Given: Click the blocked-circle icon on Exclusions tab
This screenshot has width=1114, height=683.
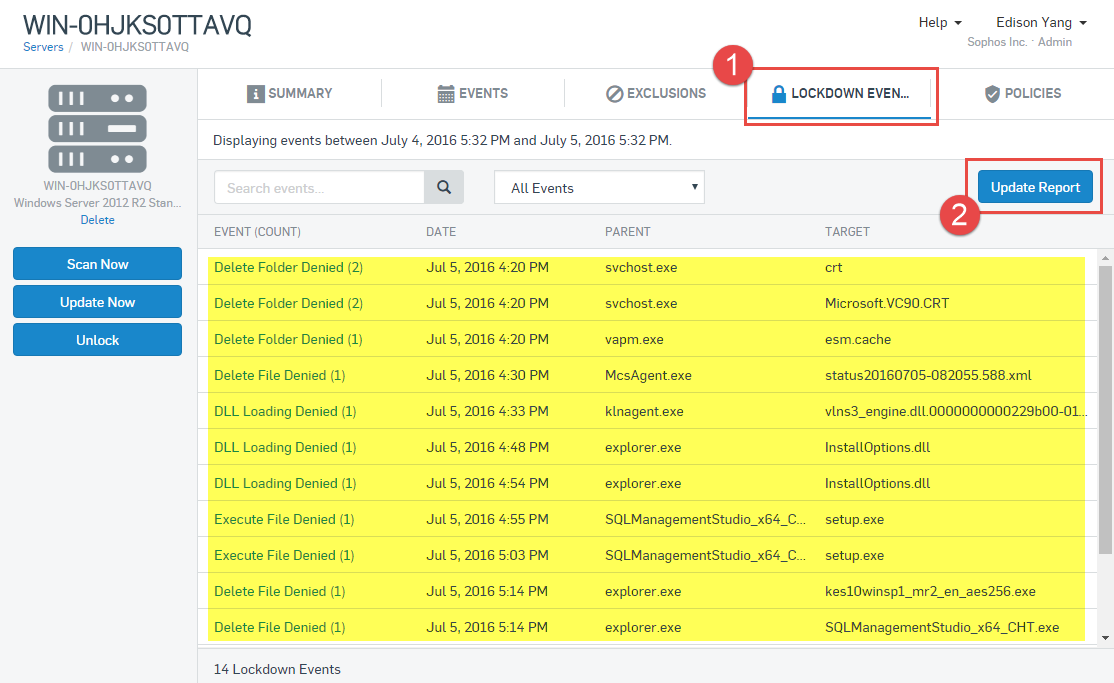Looking at the screenshot, I should pos(615,94).
